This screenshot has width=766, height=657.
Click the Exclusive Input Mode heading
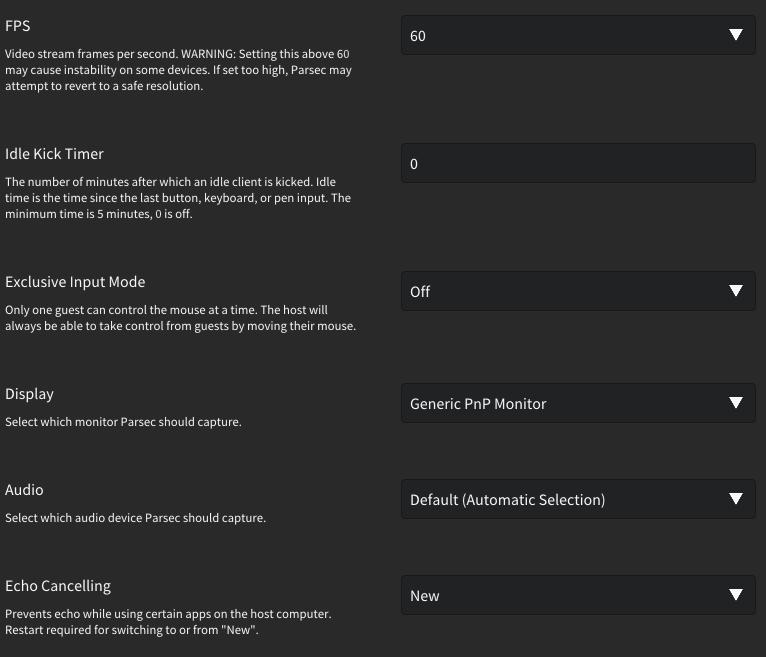(75, 282)
